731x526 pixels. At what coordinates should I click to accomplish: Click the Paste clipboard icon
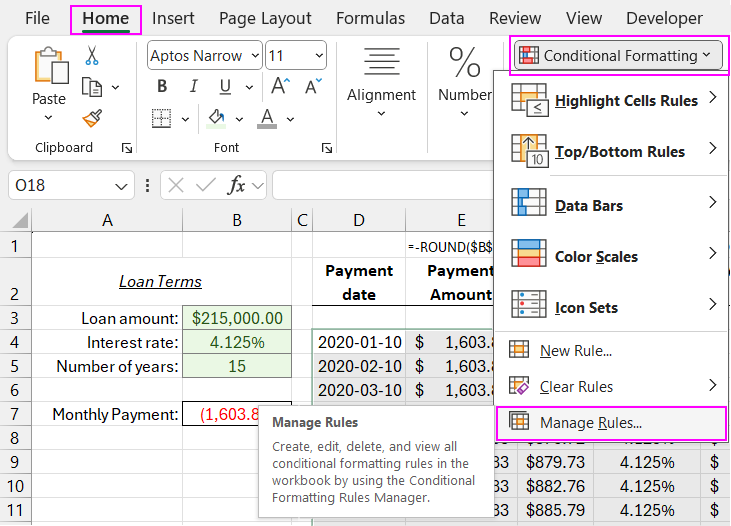click(51, 65)
